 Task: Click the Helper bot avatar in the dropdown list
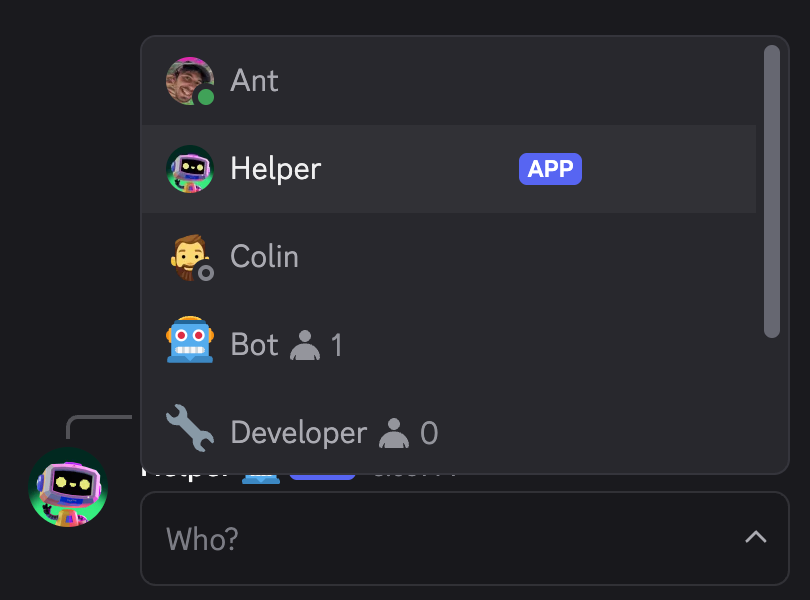pyautogui.click(x=189, y=169)
